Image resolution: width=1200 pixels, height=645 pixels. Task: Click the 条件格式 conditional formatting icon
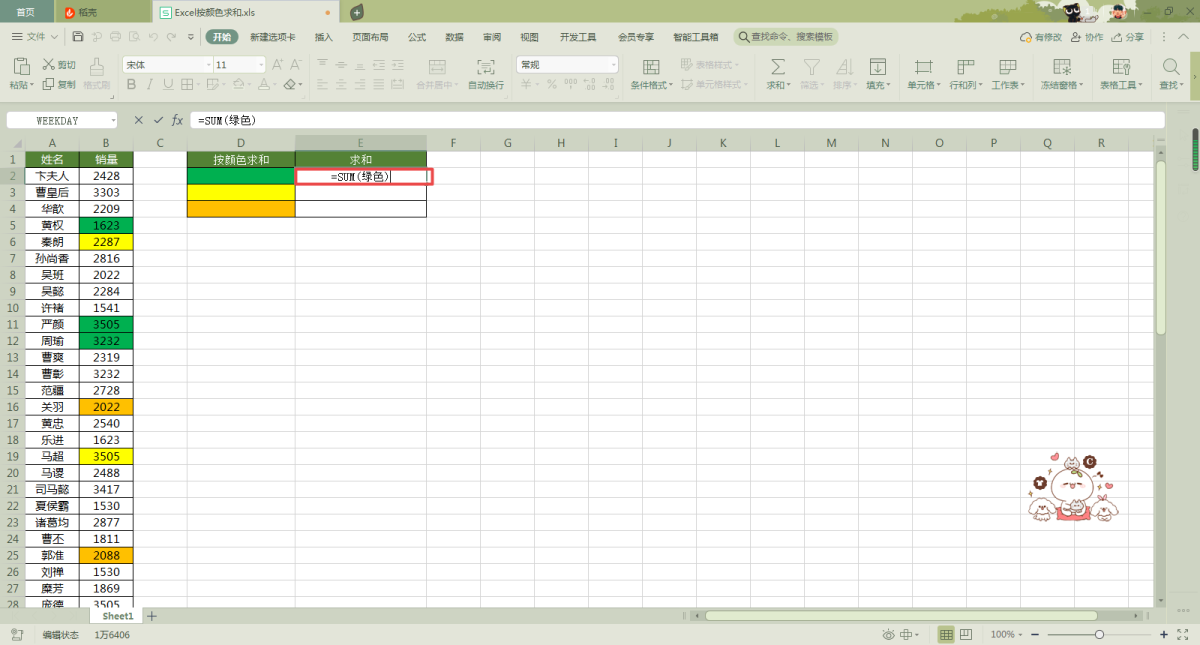pos(651,67)
